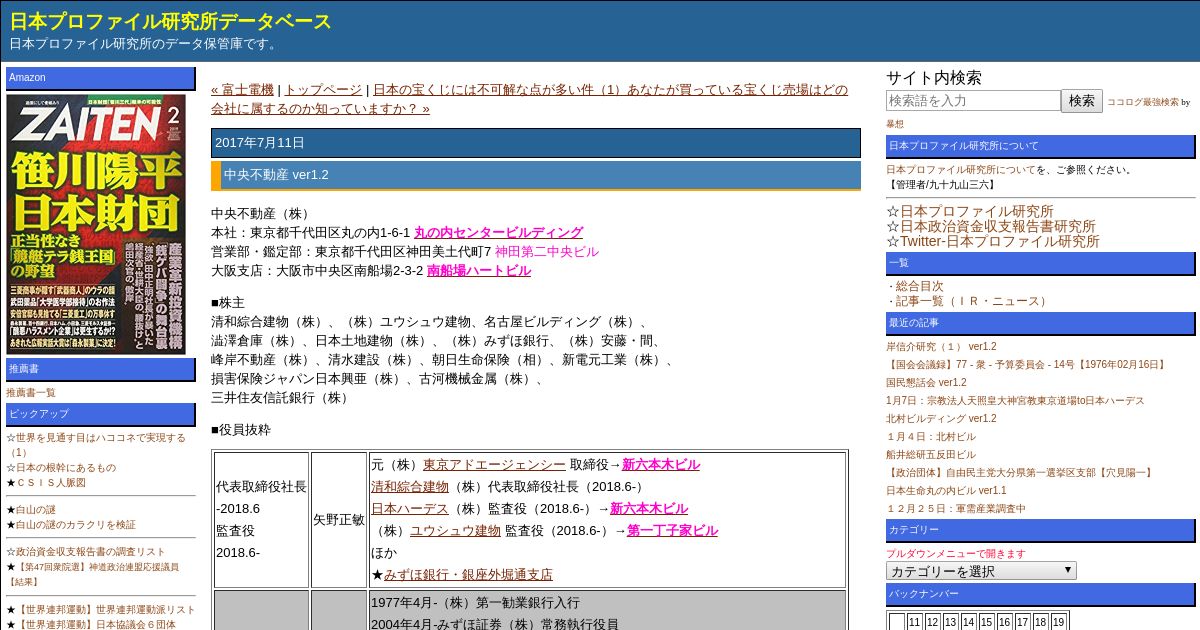Open the ZAITEN magazine cover on Amazon
The width and height of the screenshot is (1200, 630).
point(96,224)
